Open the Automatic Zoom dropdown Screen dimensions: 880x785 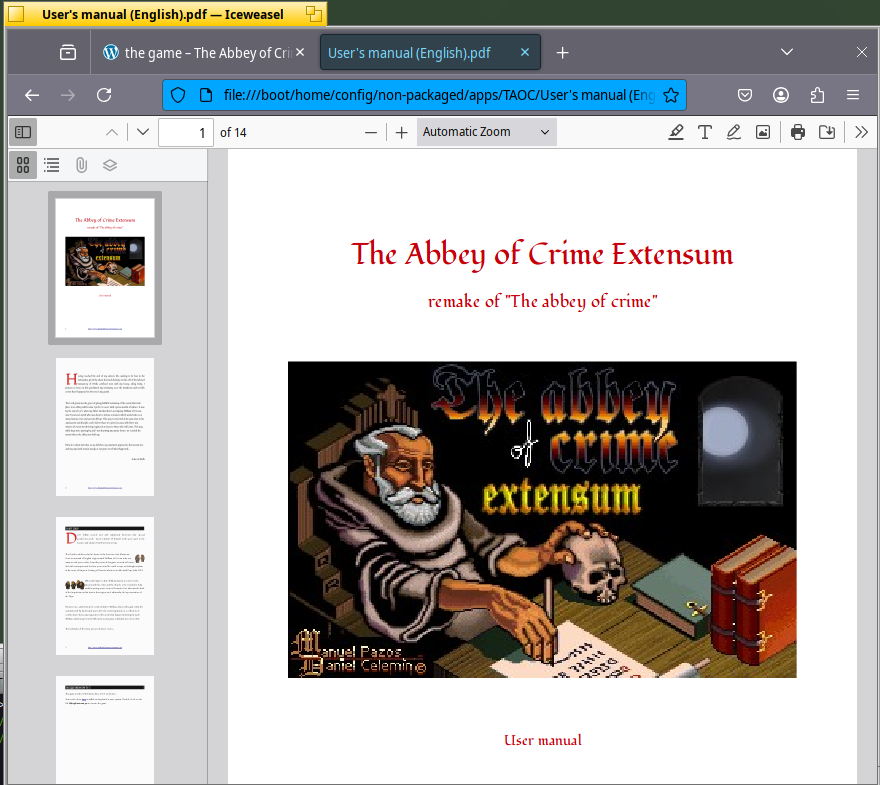pos(487,132)
